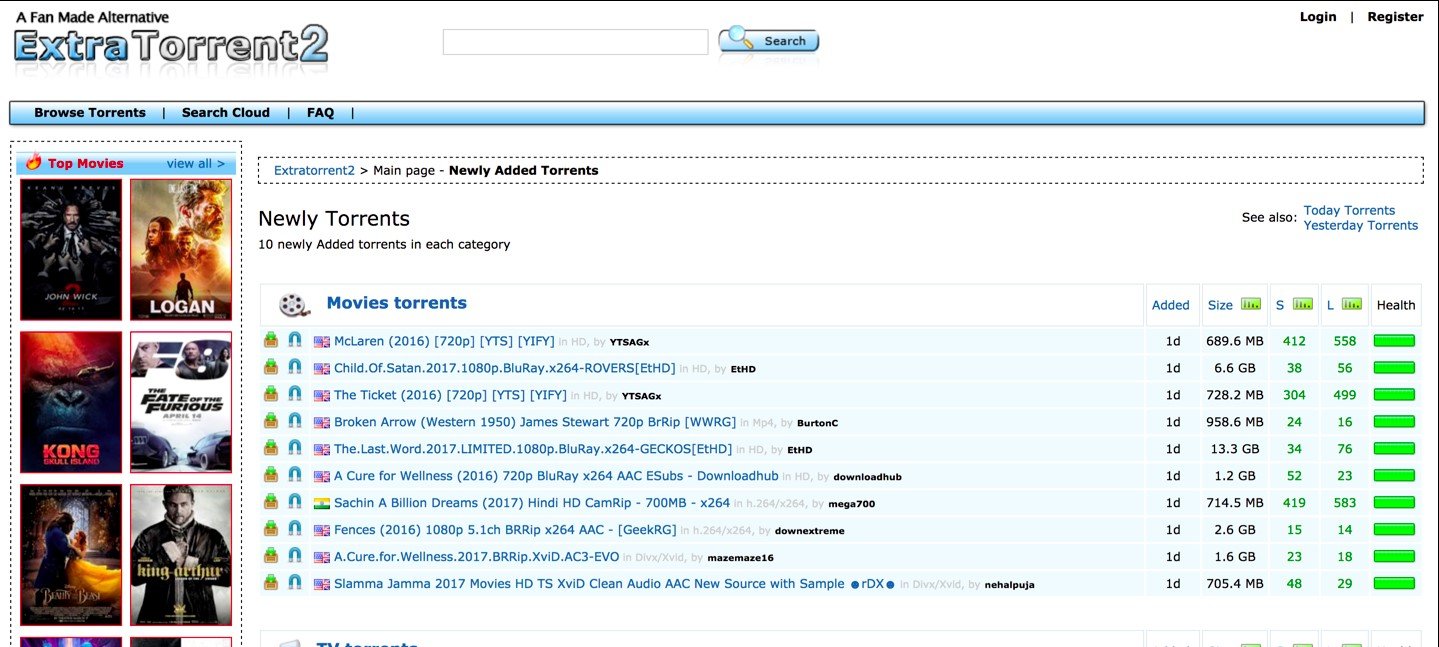Click the flame icon beside Top Movies
The width and height of the screenshot is (1439, 647).
click(x=34, y=163)
